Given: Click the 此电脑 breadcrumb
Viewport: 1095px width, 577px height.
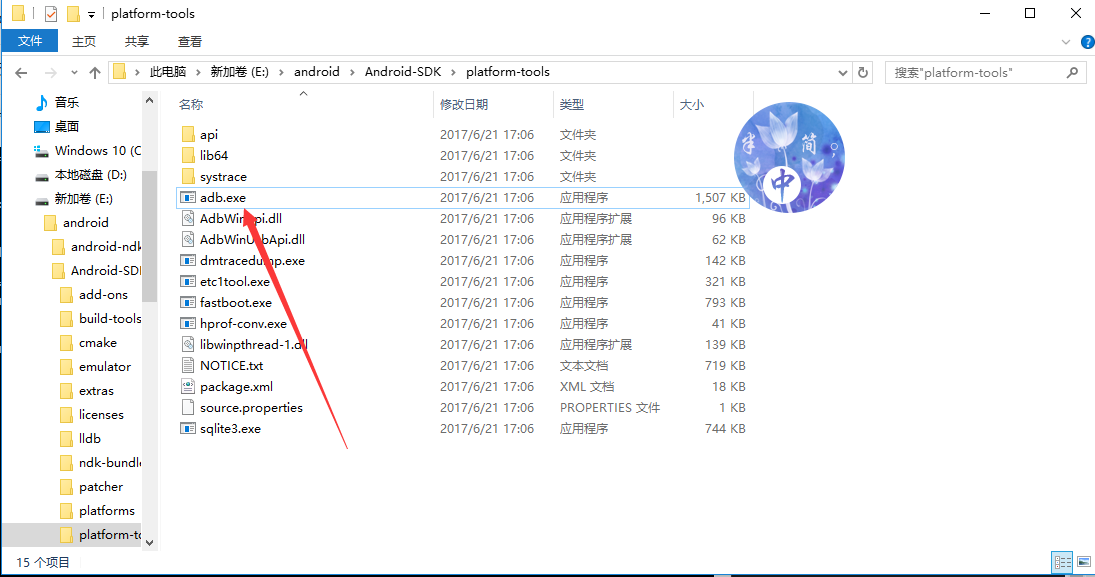Looking at the screenshot, I should [x=168, y=72].
